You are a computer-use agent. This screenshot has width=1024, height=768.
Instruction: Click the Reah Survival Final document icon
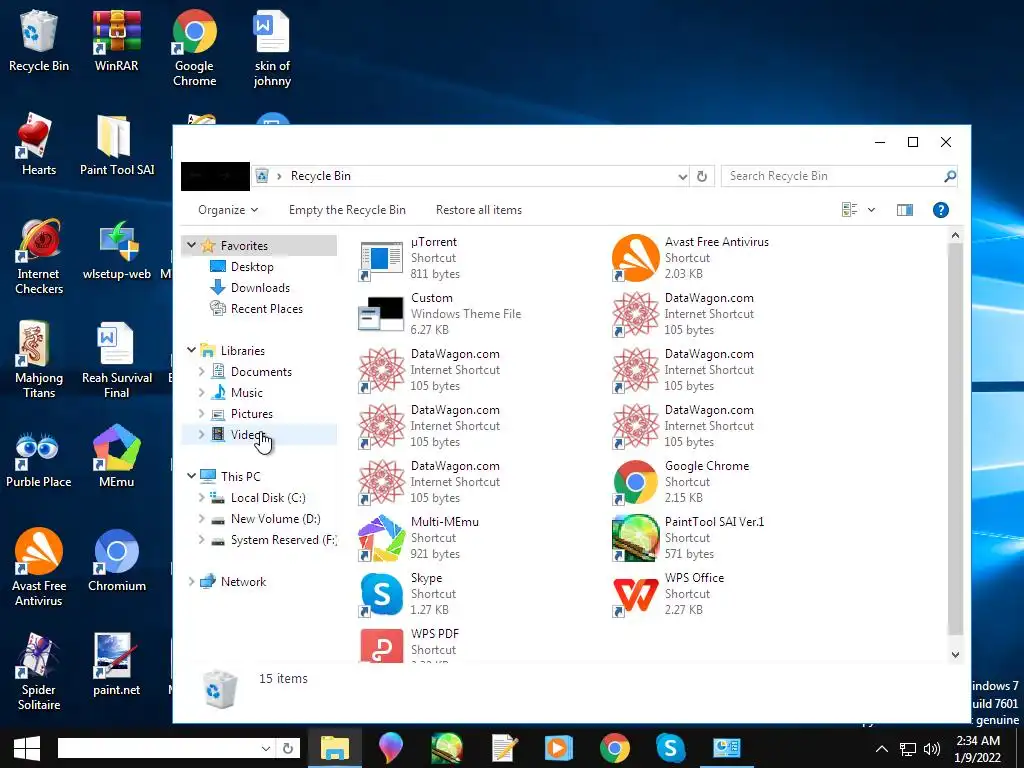click(x=116, y=360)
